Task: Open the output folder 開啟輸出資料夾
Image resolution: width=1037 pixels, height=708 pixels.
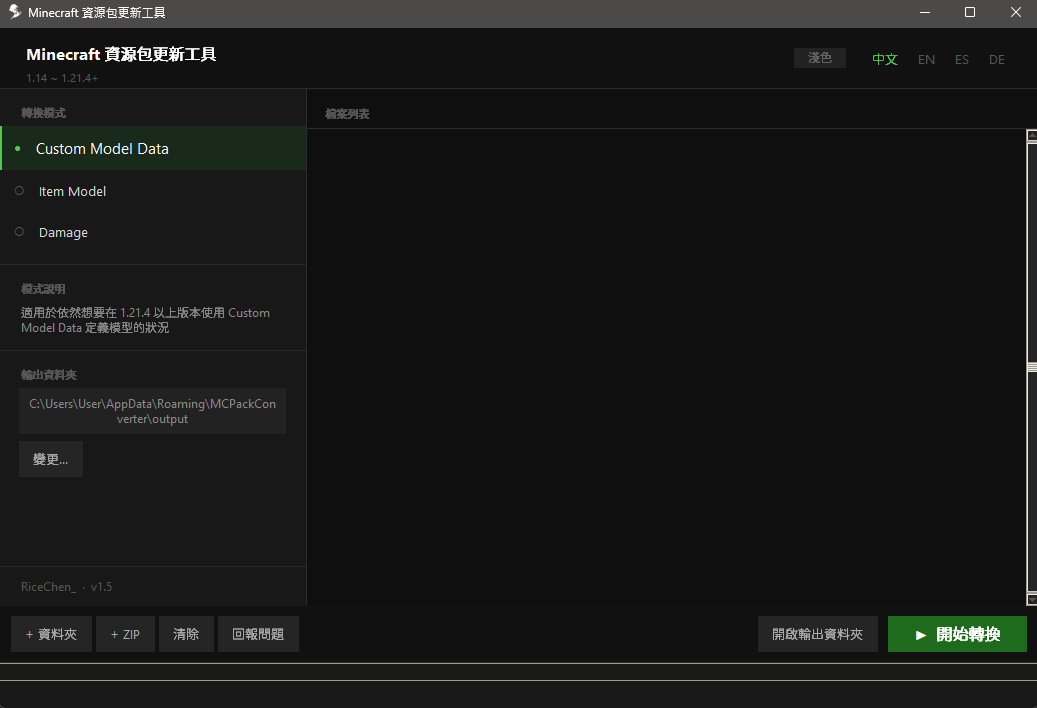Action: coord(817,634)
